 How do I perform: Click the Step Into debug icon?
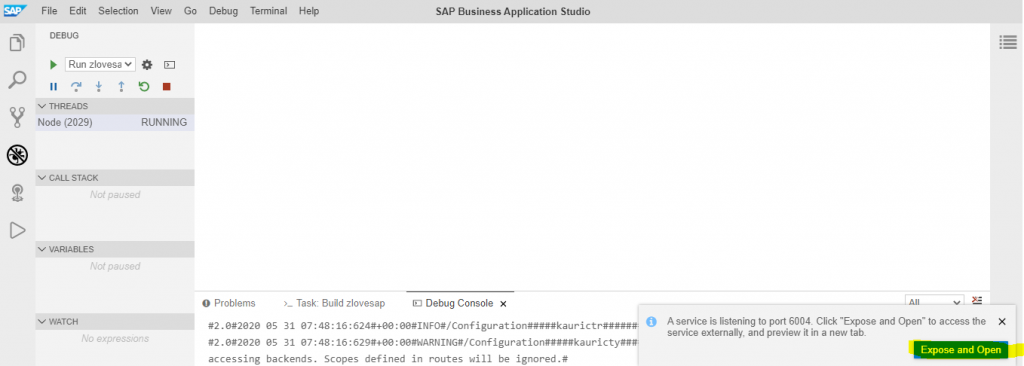[99, 86]
